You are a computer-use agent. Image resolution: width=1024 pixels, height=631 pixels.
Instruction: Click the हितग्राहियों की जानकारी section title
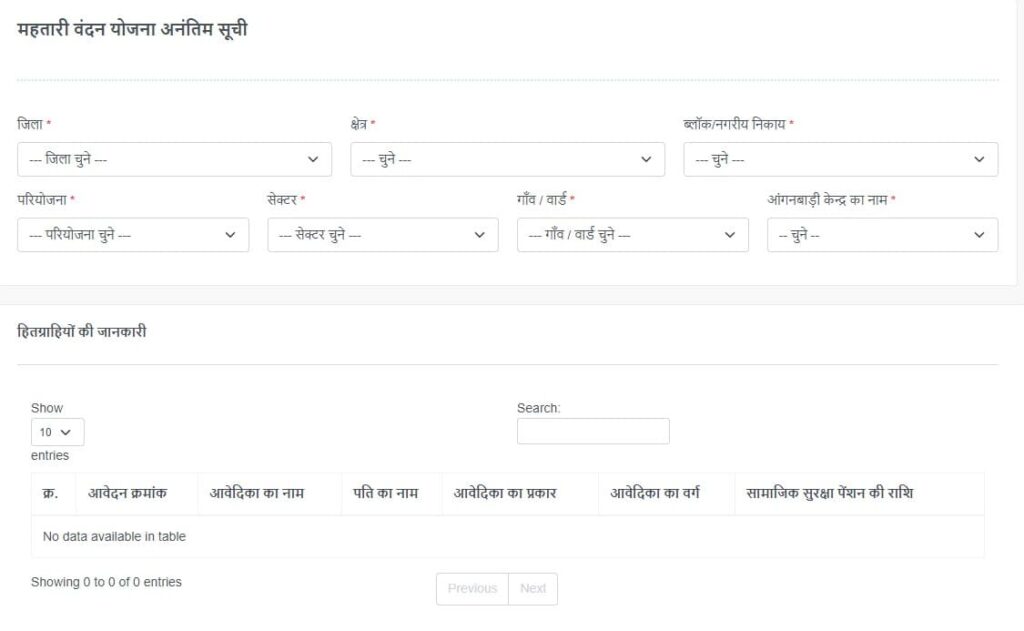[82, 332]
